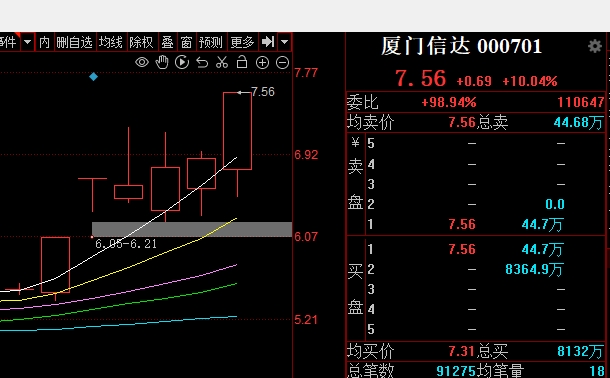This screenshot has height=378, width=610.
Task: Select the scissors cut tool
Action: pyautogui.click(x=222, y=62)
